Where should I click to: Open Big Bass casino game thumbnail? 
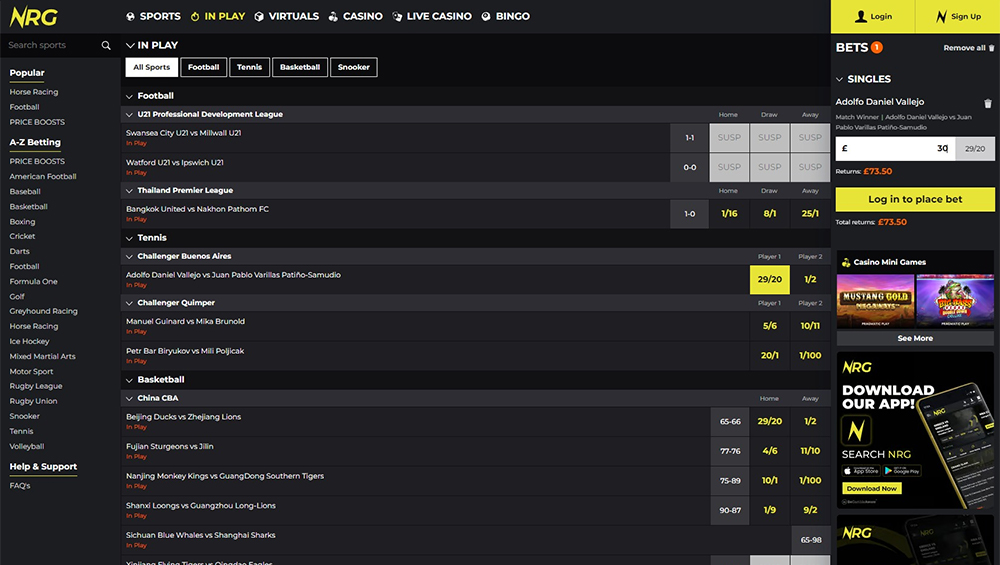[955, 301]
